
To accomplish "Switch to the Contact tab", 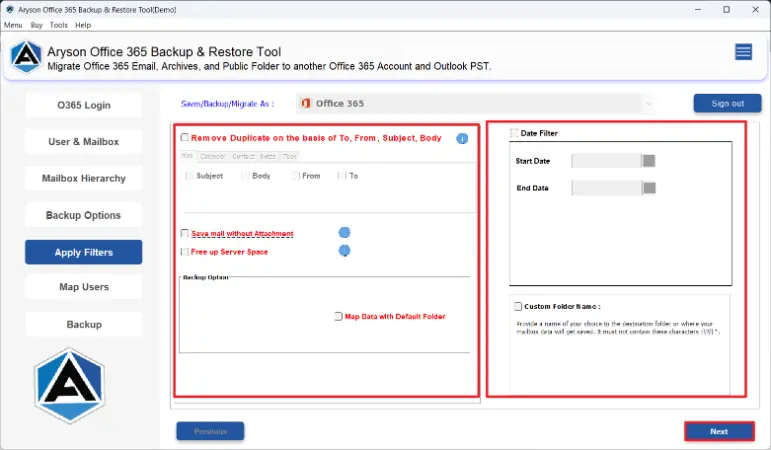I will (x=243, y=156).
